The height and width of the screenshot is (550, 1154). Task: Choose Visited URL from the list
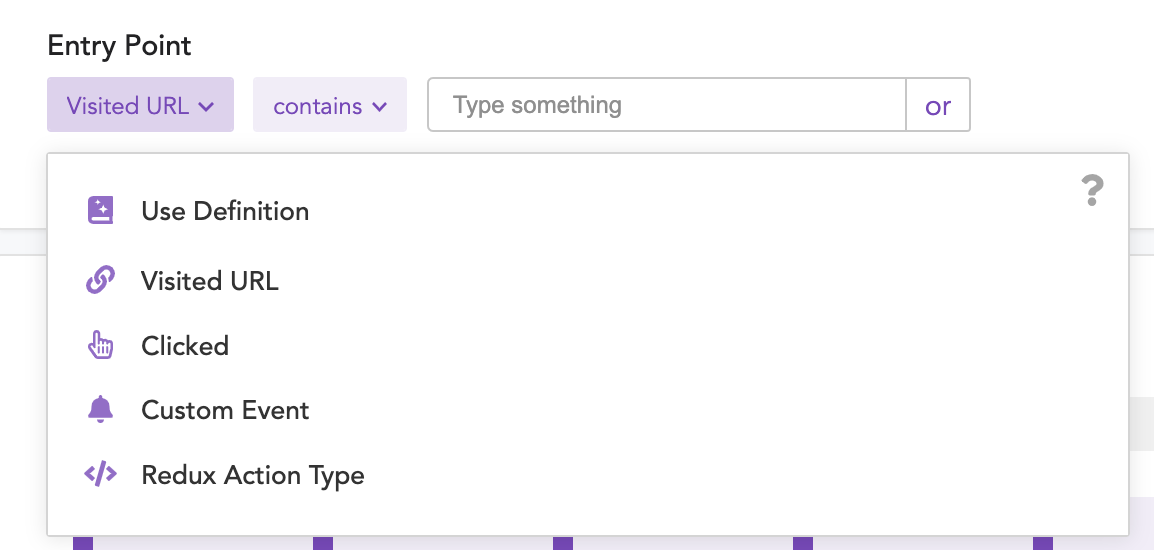click(210, 281)
